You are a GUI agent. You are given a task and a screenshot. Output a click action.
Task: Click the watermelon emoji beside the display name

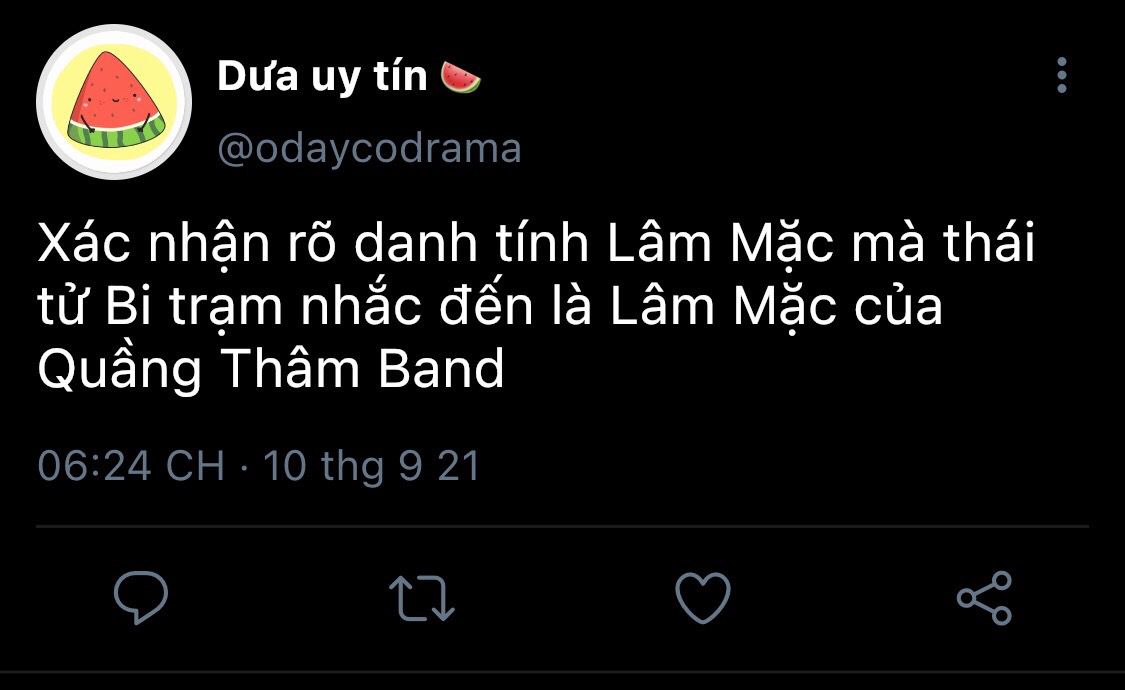(460, 77)
